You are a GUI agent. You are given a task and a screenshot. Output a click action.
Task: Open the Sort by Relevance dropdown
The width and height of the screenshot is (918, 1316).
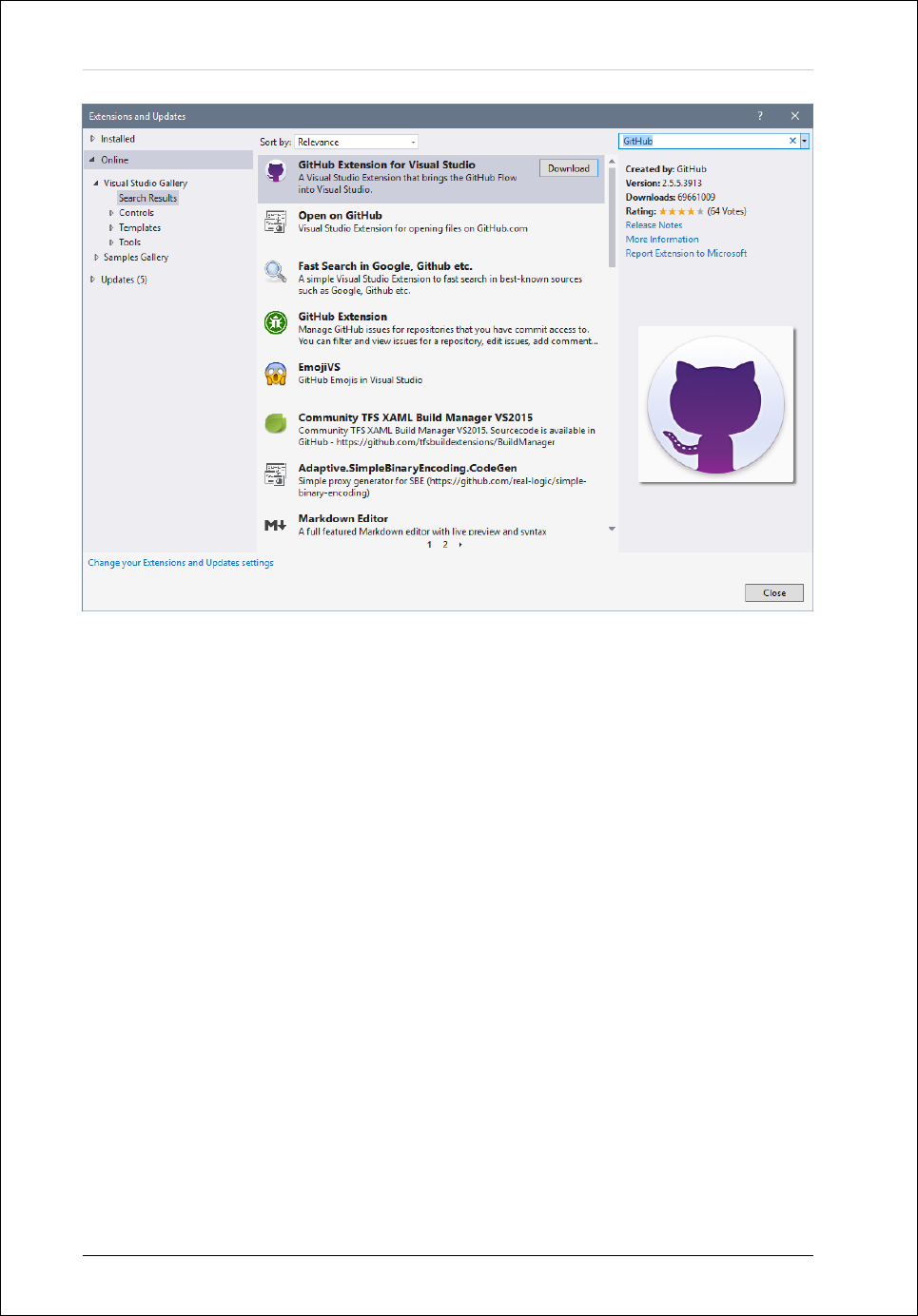coord(357,142)
